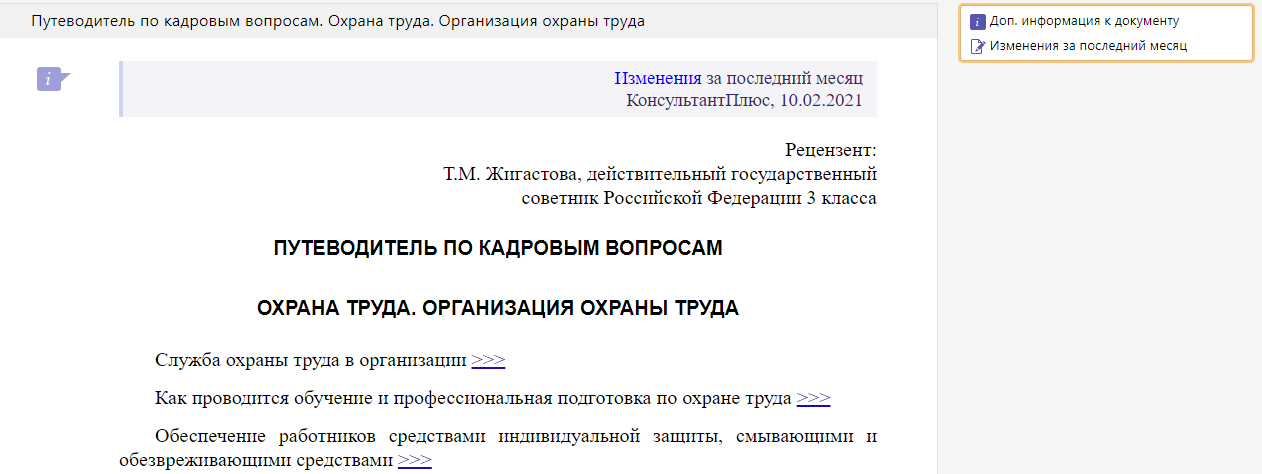This screenshot has width=1262, height=474.
Task: Click heading 'ПУТЕВОДИТЕЛЬ ПО КАДРОВЫМ ВОПРОСАМ'
Action: pyautogui.click(x=497, y=249)
